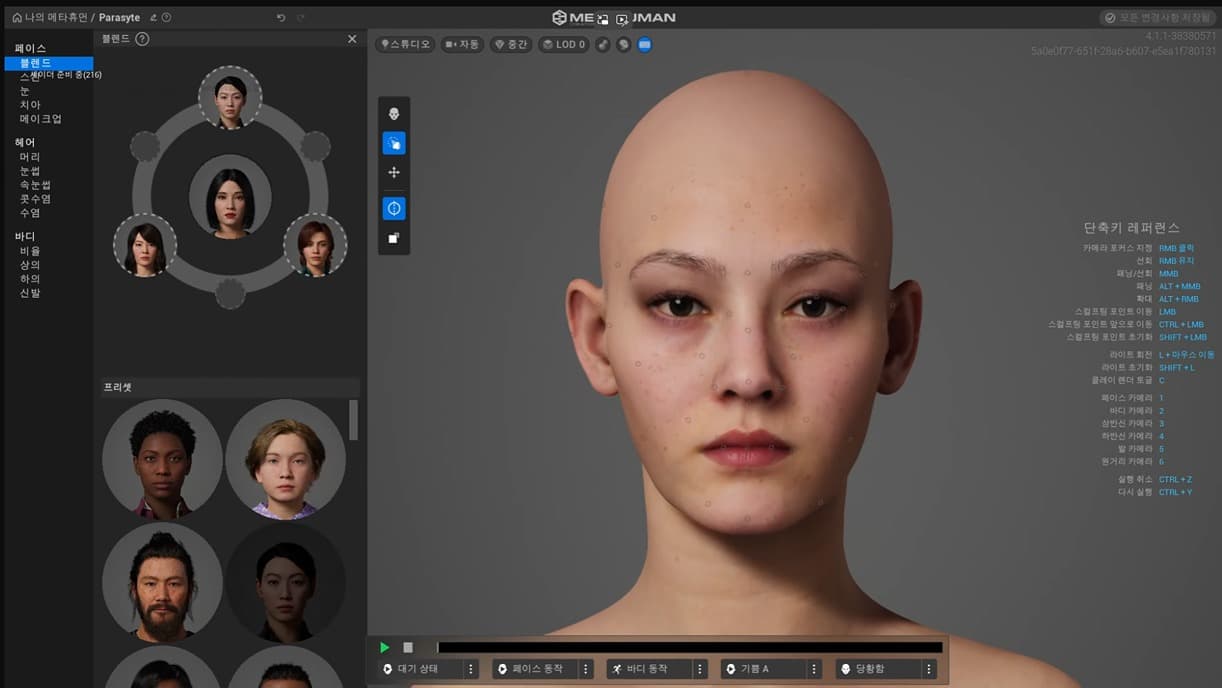Select the skull sculpt tool icon
This screenshot has height=688, width=1222.
click(394, 114)
